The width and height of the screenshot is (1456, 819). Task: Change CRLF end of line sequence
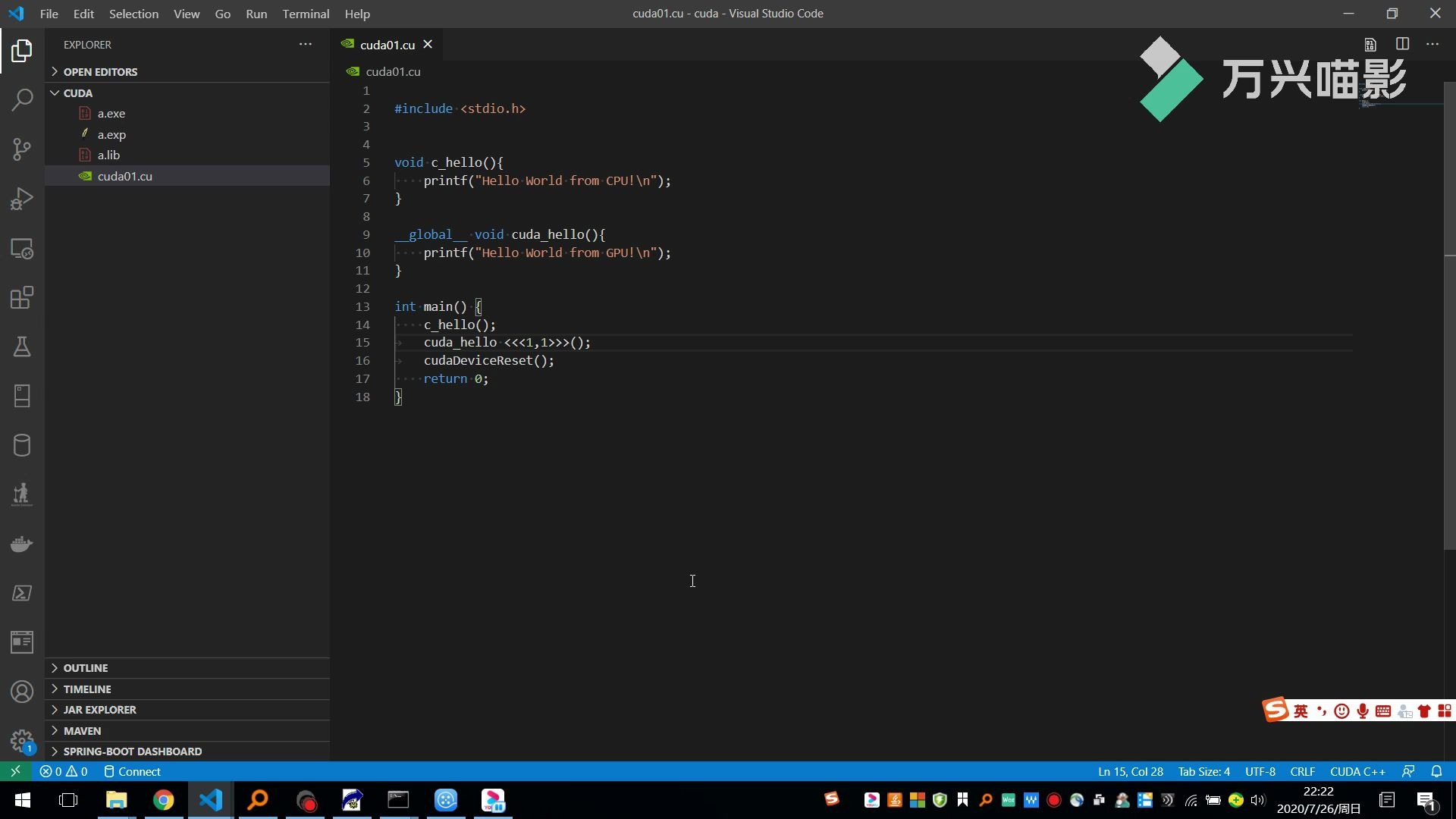(1302, 771)
